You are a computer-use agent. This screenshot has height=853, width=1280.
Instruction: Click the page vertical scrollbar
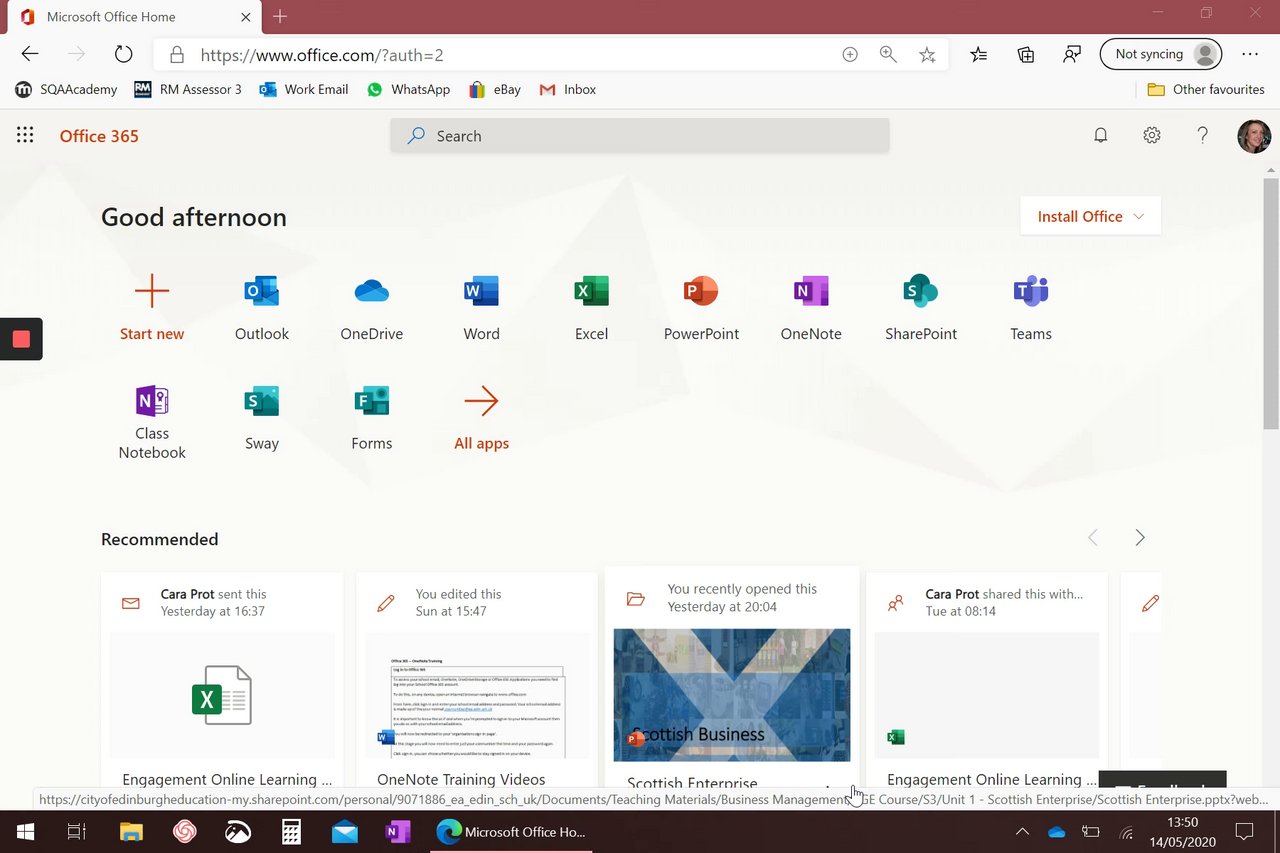1270,303
